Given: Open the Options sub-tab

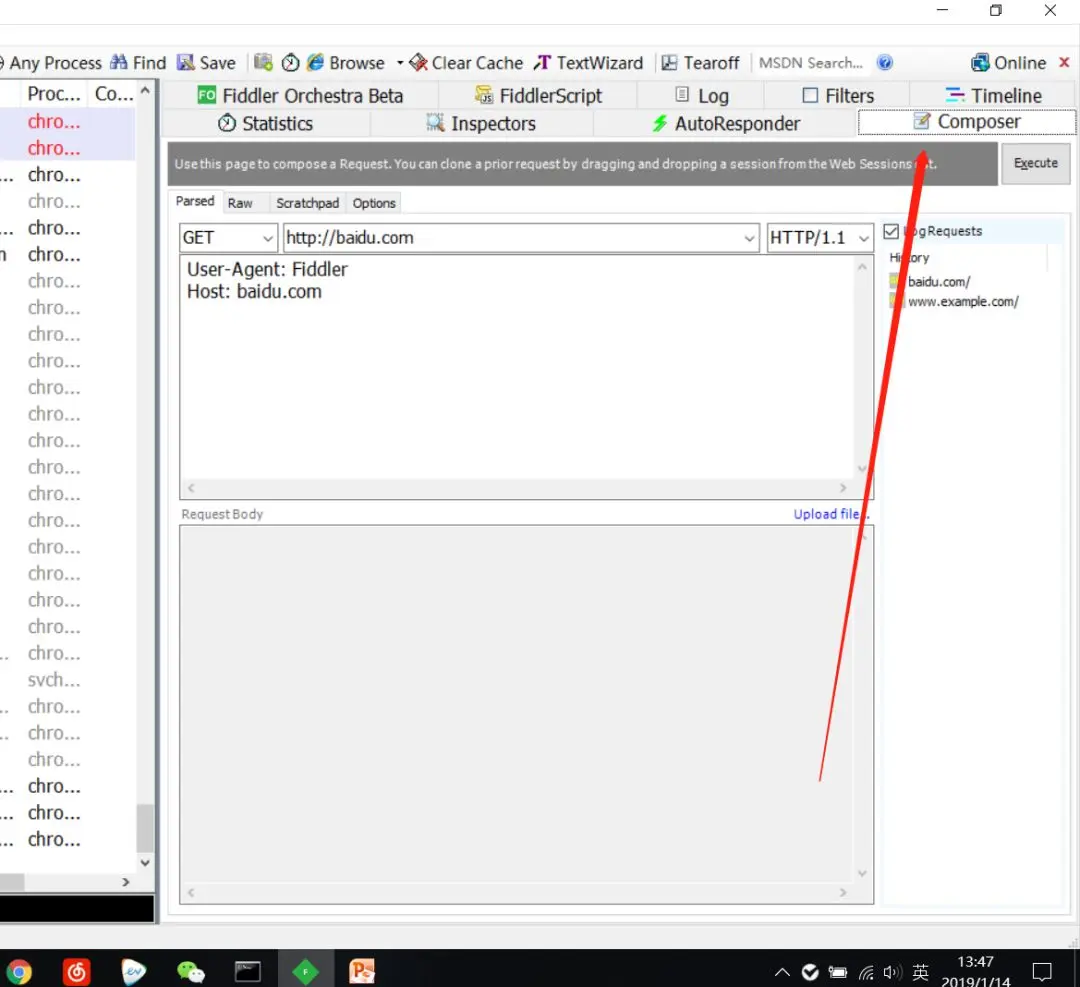Looking at the screenshot, I should pyautogui.click(x=374, y=202).
